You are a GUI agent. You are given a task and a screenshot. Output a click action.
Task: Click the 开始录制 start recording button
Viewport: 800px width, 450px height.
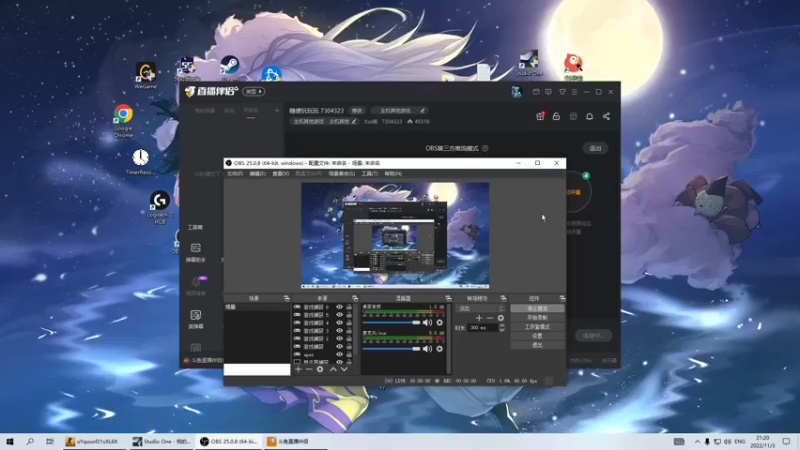tap(537, 317)
